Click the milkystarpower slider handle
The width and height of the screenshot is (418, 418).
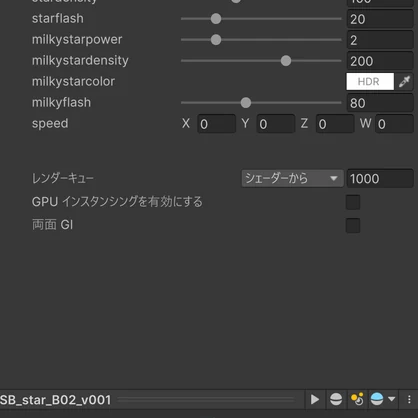(x=216, y=40)
